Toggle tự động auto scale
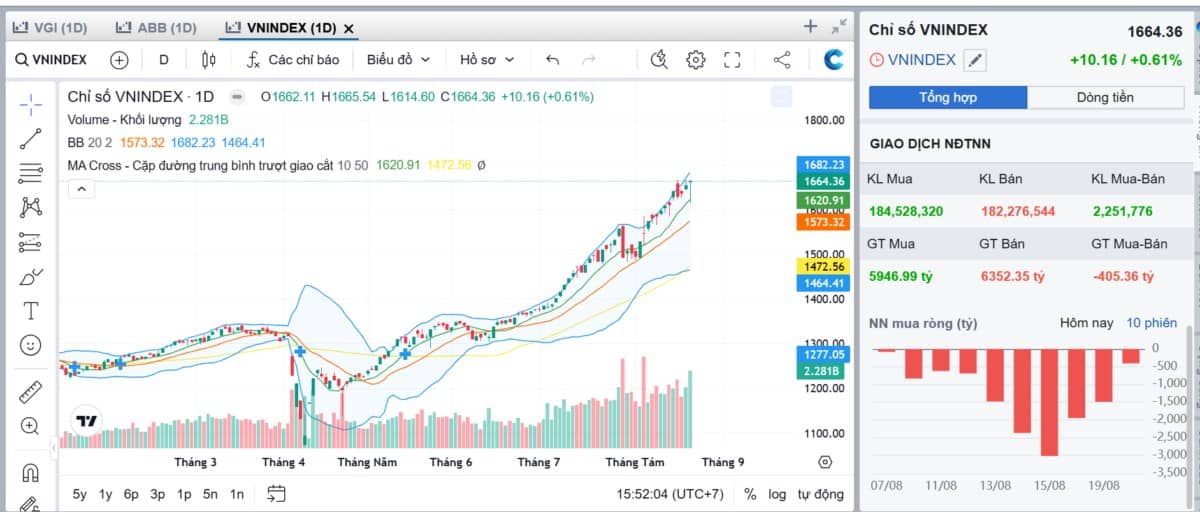Screen dimensions: 1200x512 [x=820, y=494]
